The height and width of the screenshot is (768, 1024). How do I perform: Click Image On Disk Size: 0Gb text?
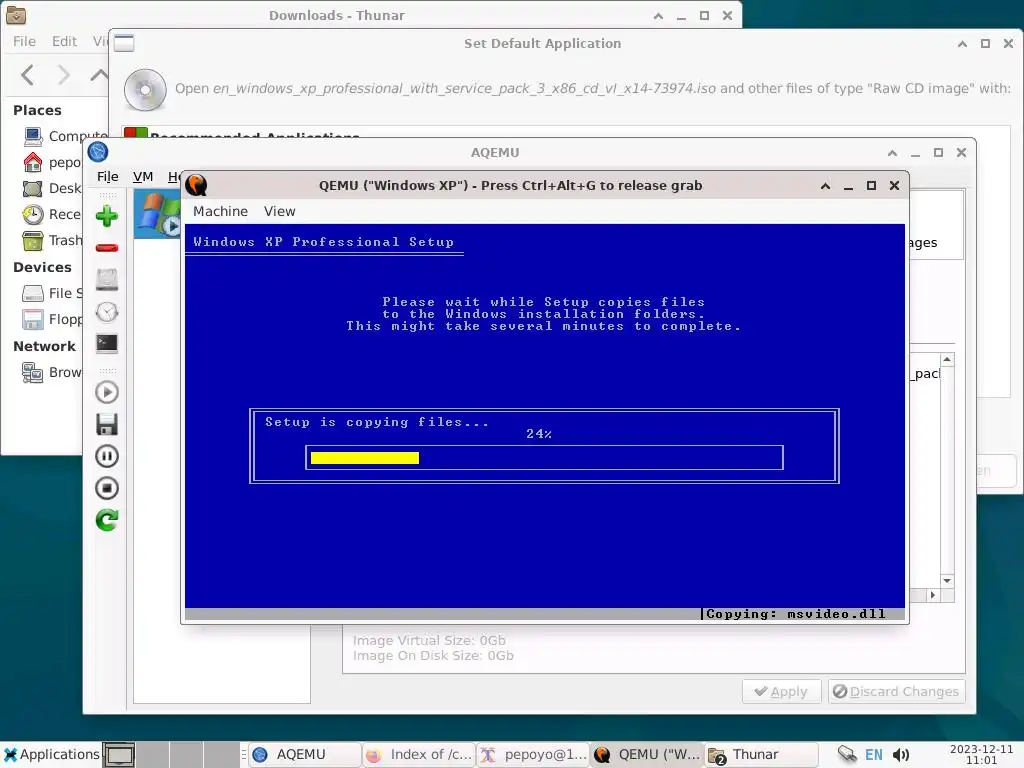point(433,656)
